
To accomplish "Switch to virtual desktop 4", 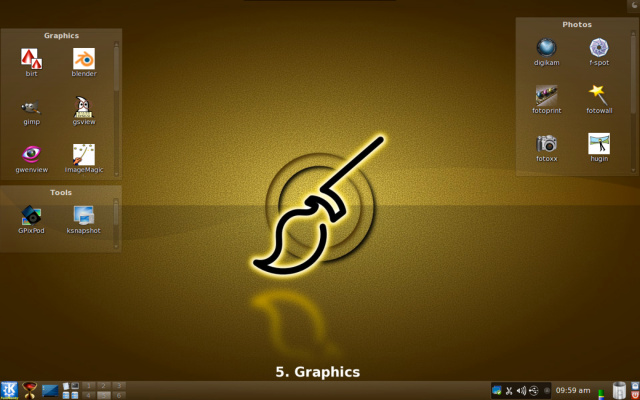I will 89,395.
